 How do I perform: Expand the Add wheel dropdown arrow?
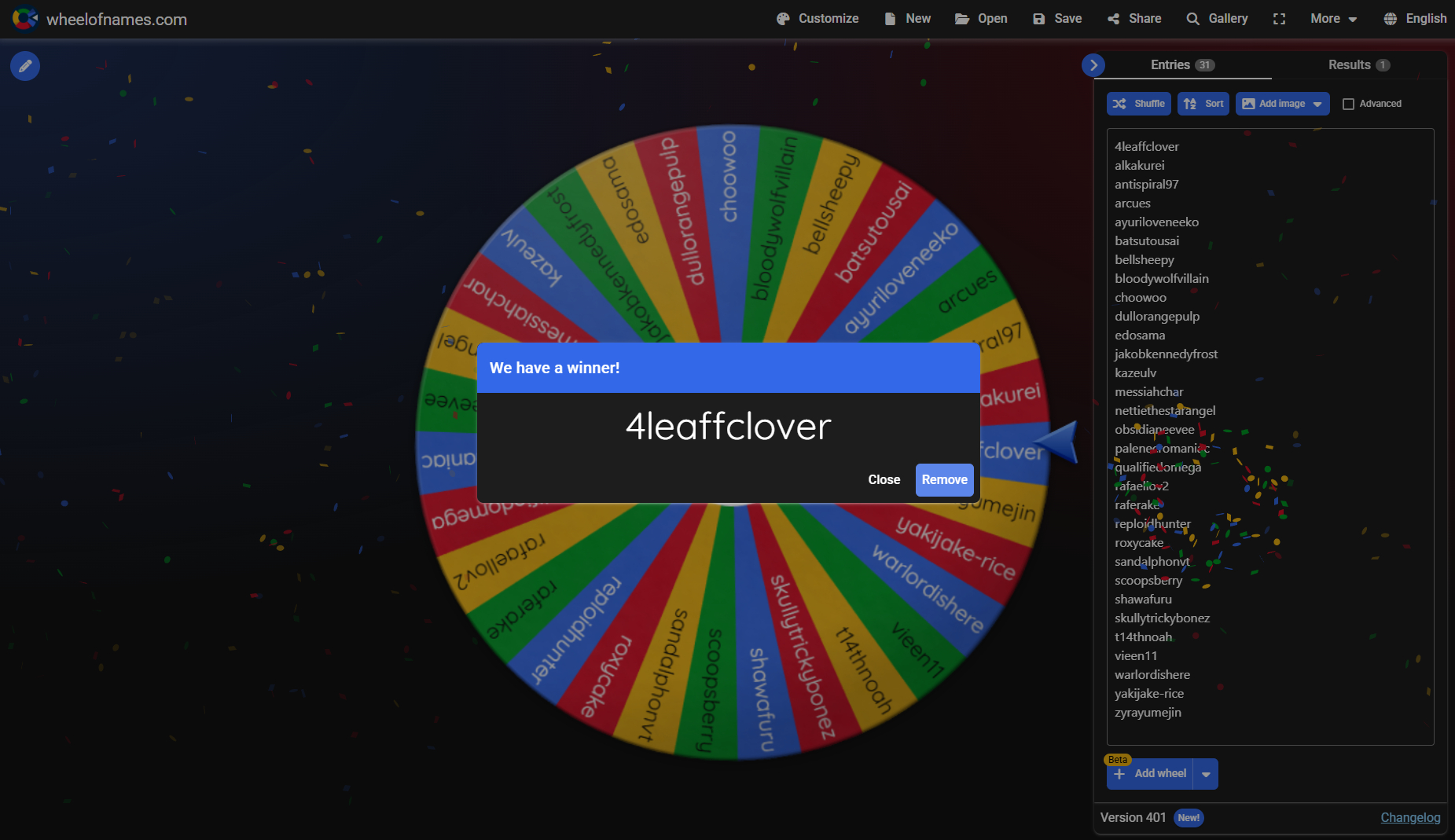(x=1206, y=774)
